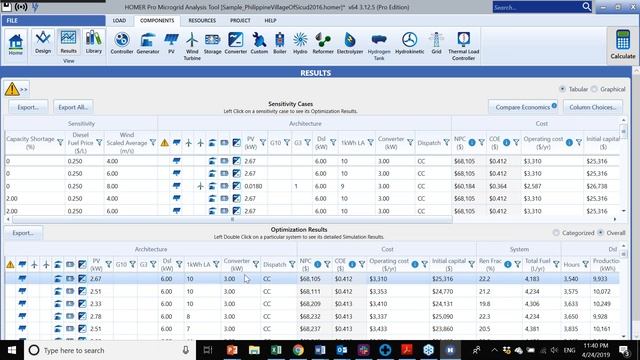Open the Hours column filter
Image resolution: width=640 pixels, height=360 pixels.
(585, 264)
